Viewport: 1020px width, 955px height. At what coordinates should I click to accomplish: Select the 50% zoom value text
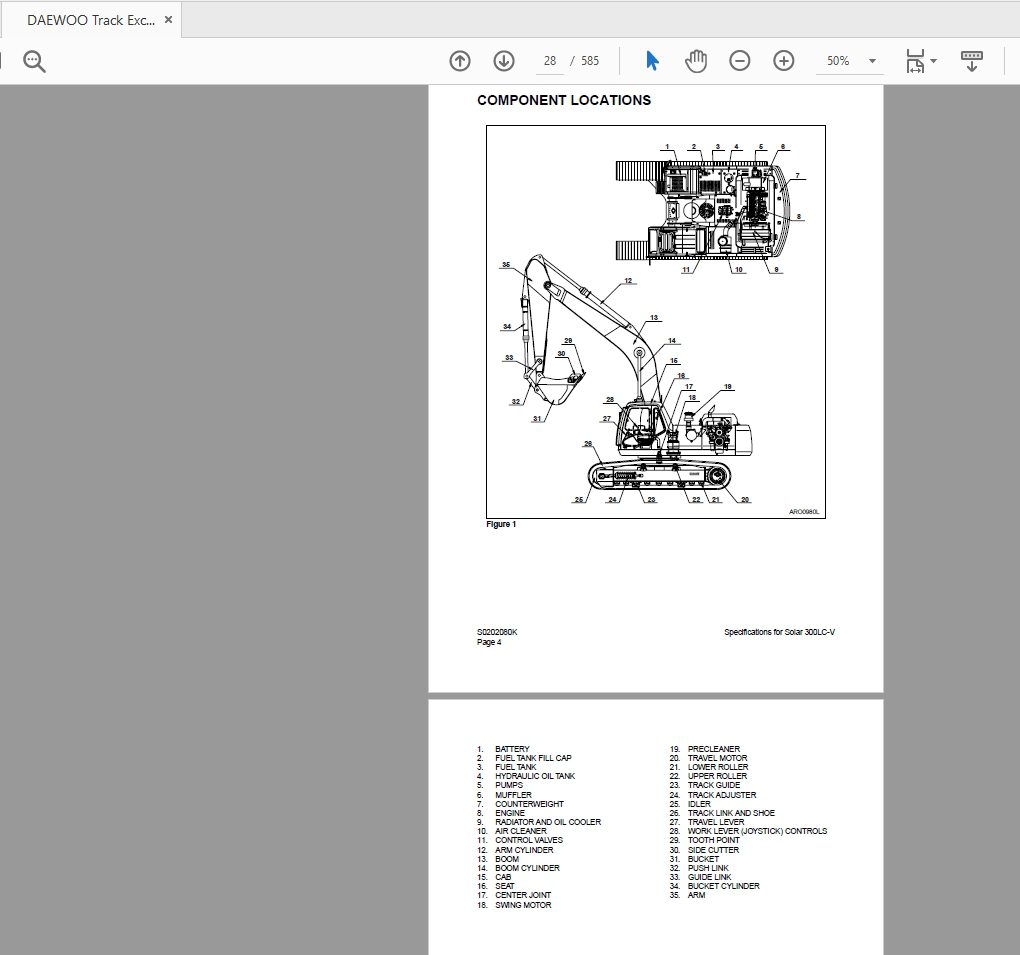click(x=838, y=61)
